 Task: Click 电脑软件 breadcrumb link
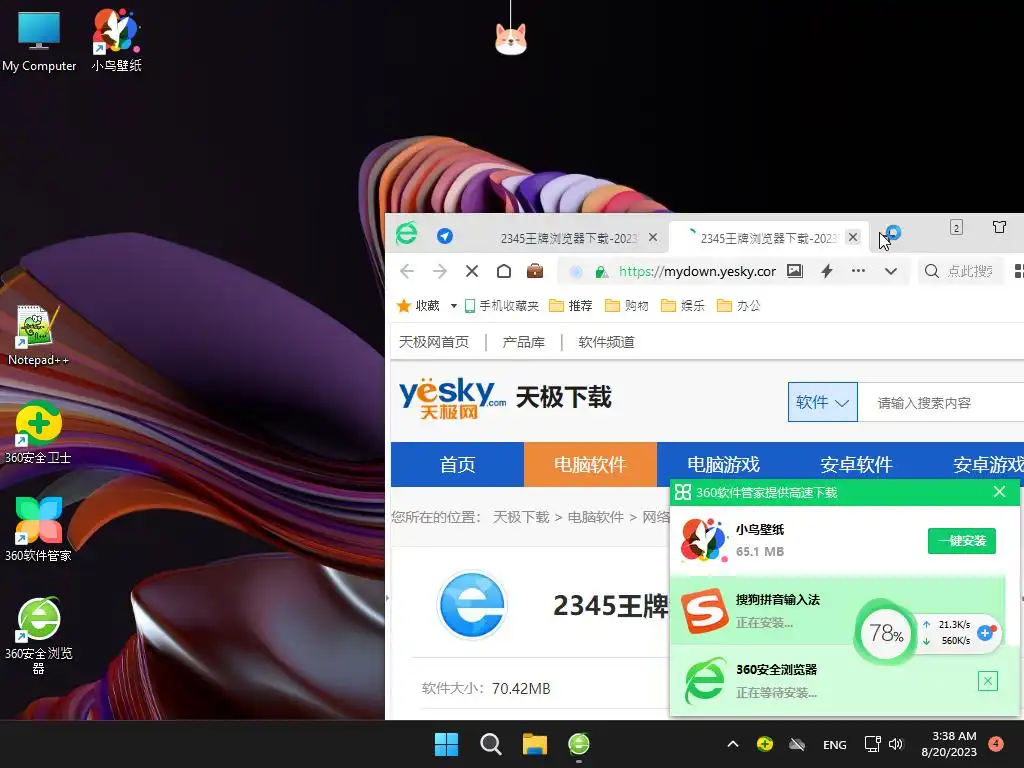596,517
